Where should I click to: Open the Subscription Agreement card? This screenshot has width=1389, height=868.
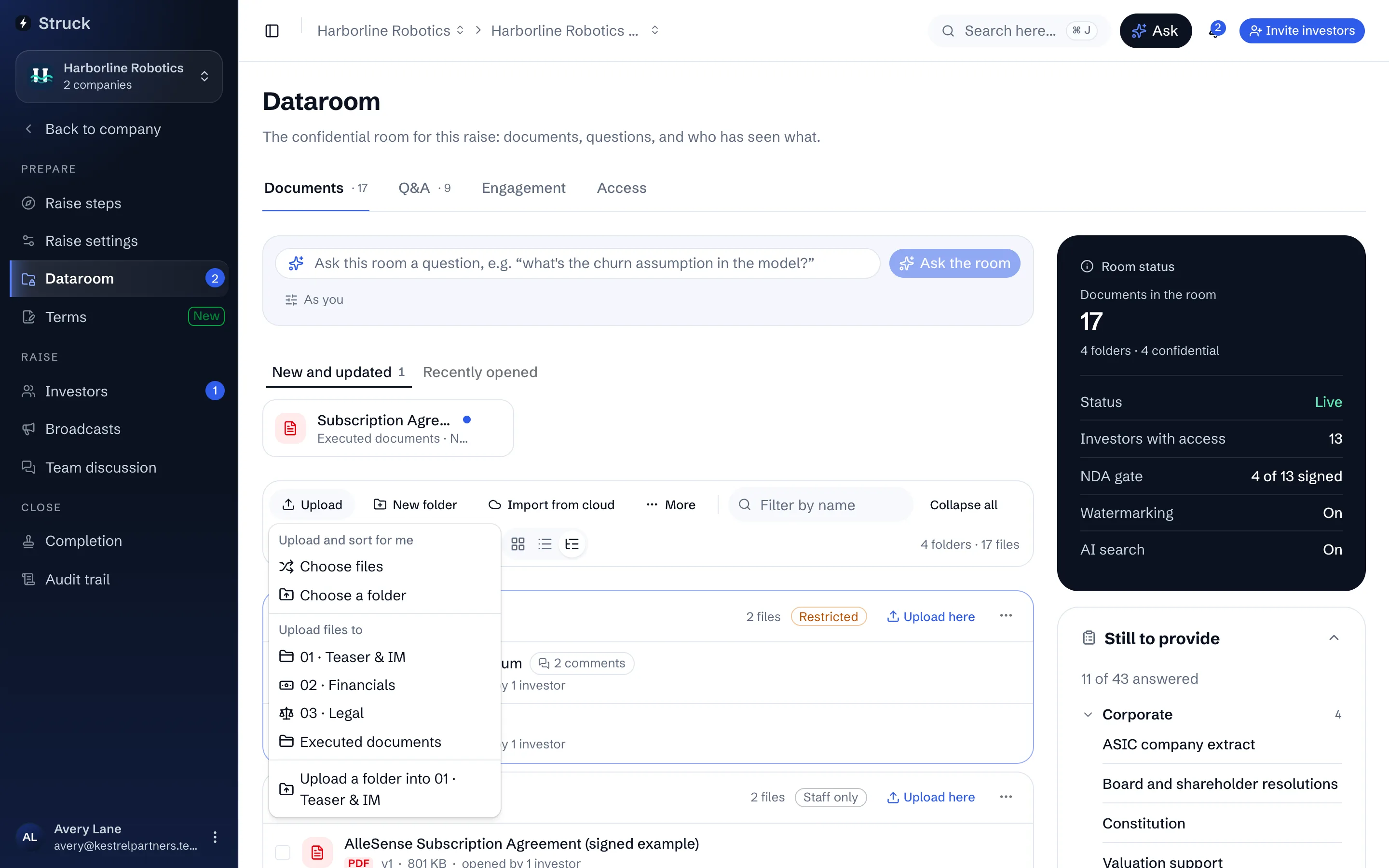tap(388, 428)
